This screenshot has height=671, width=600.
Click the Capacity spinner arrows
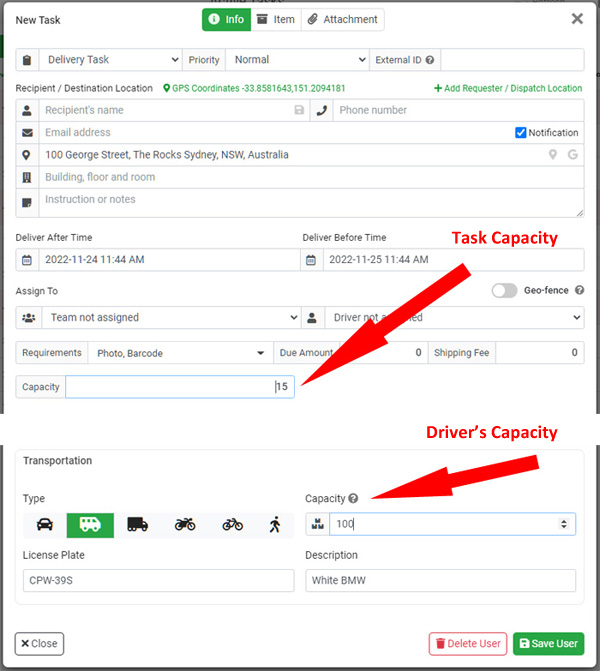tap(564, 524)
